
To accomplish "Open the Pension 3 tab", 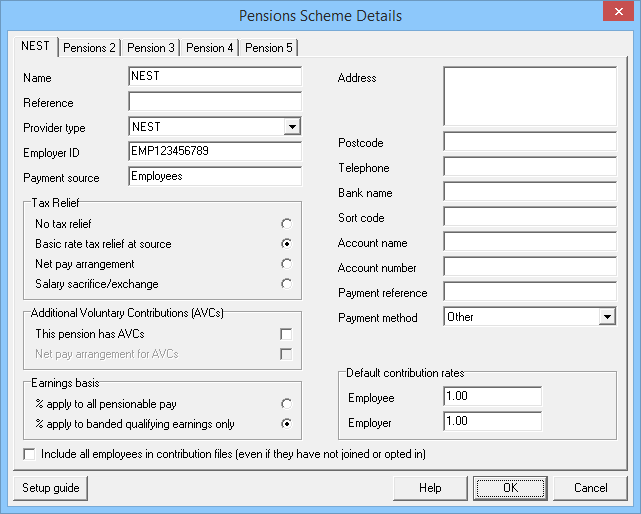I will [150, 48].
